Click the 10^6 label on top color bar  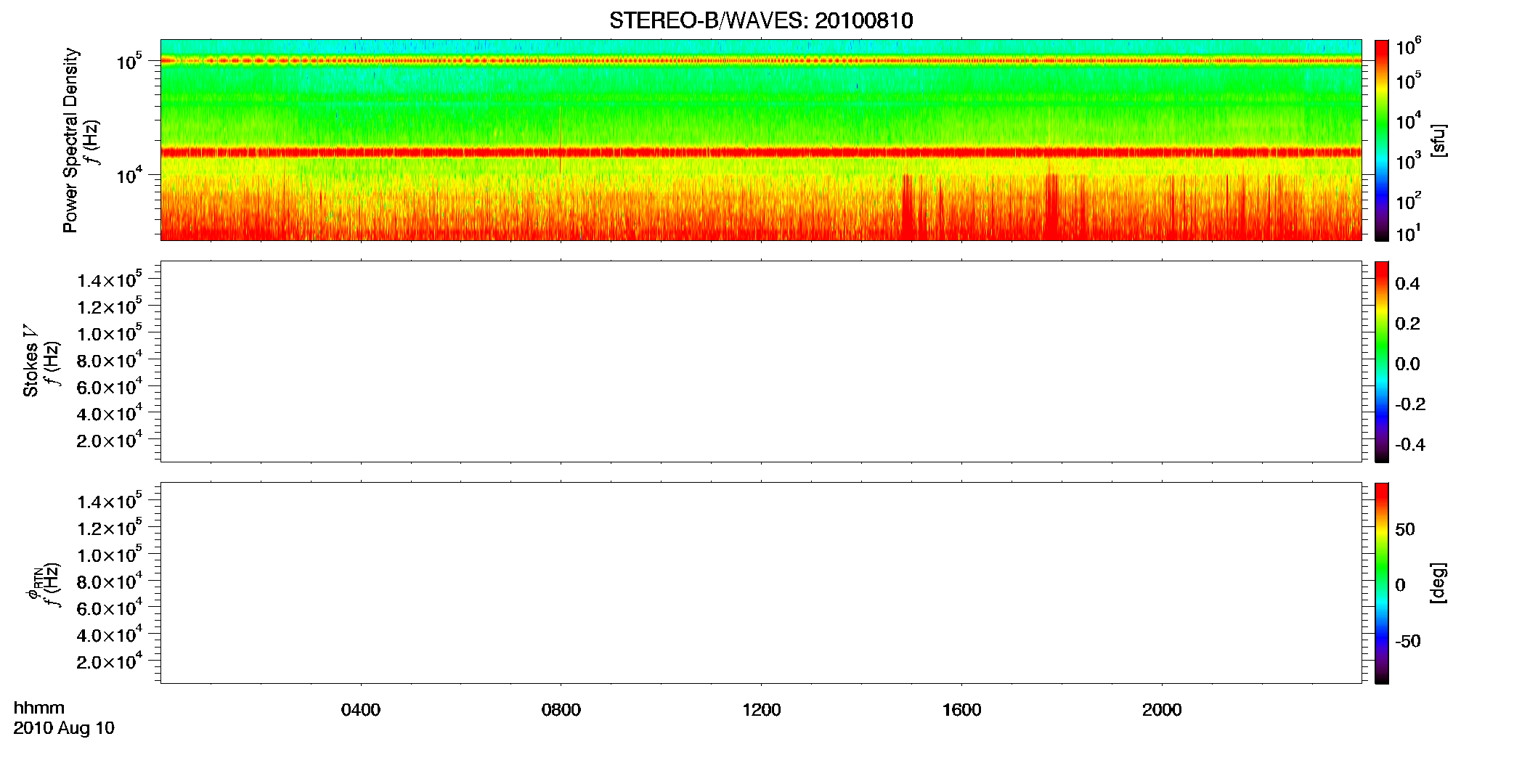tap(1409, 47)
